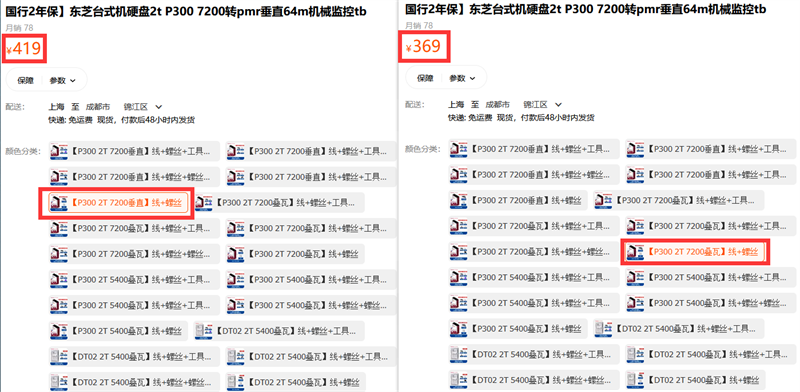Click the ¥369 price text
800x392 pixels.
pyautogui.click(x=423, y=46)
